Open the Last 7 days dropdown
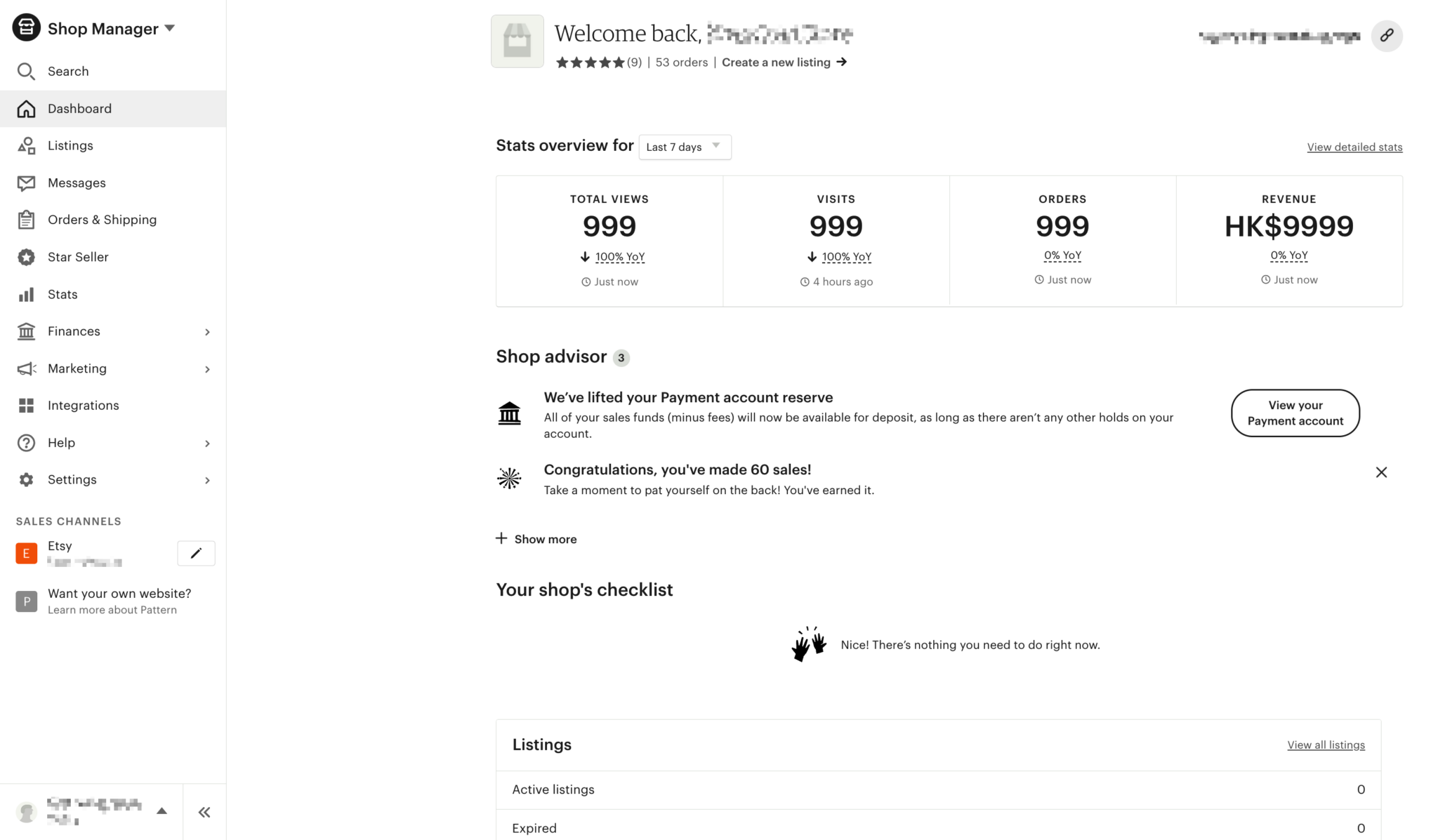This screenshot has width=1438, height=840. click(x=684, y=147)
